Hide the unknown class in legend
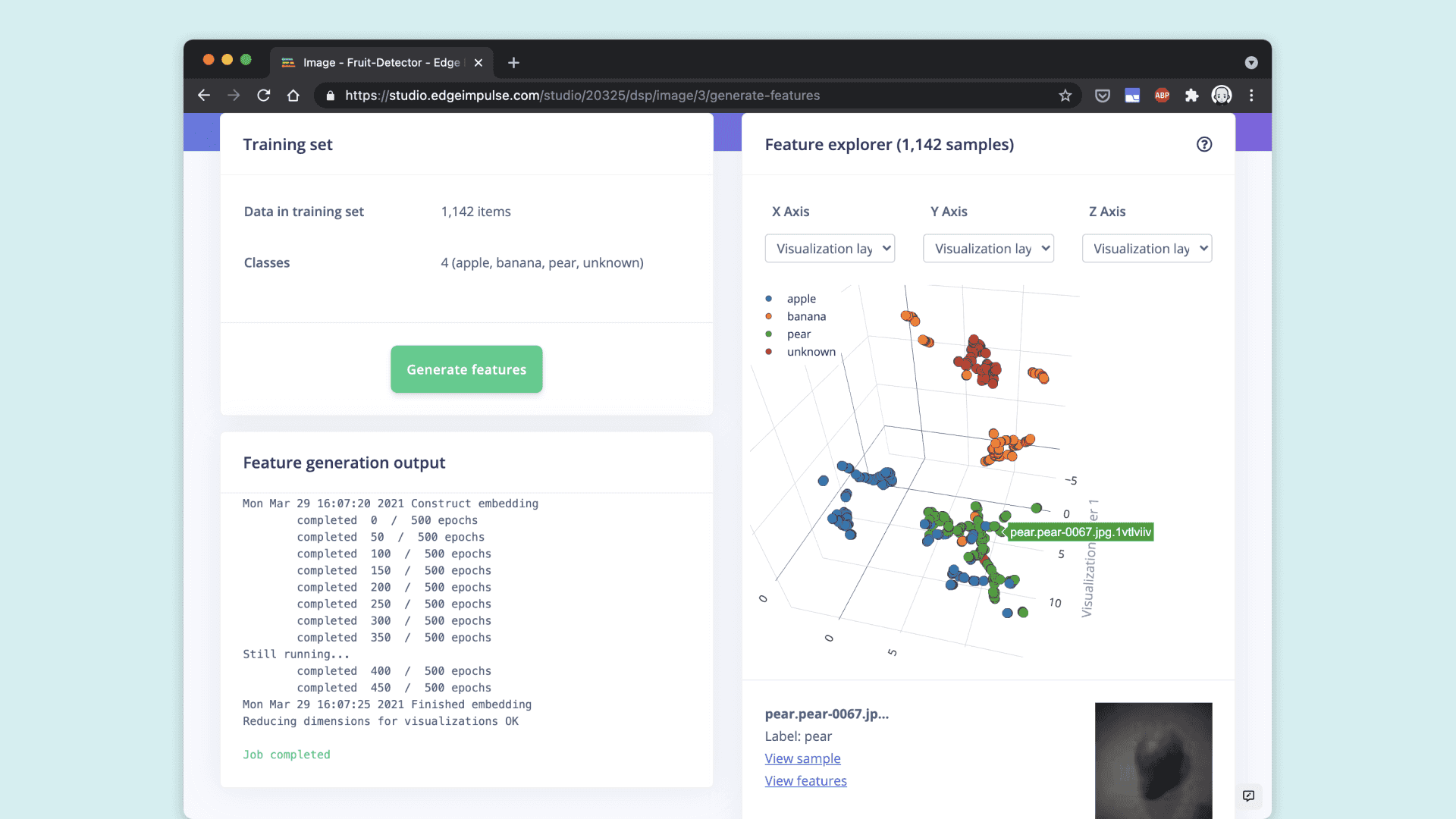This screenshot has width=1456, height=819. pyautogui.click(x=811, y=352)
